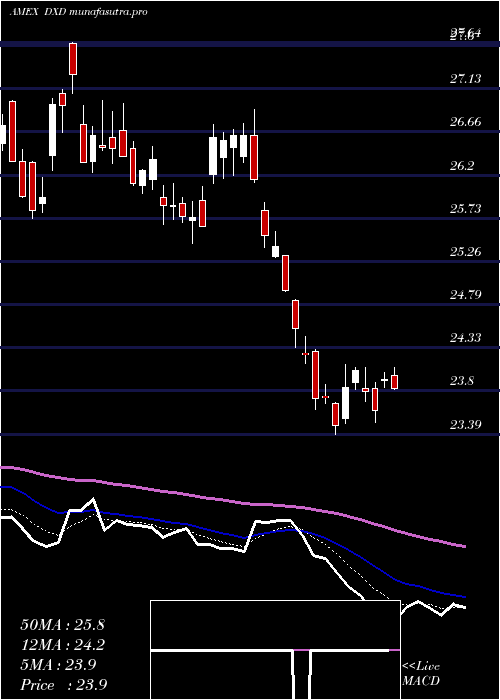This screenshot has width=500, height=700.
Task: Click the MACD histogram panel box
Action: click(275, 650)
